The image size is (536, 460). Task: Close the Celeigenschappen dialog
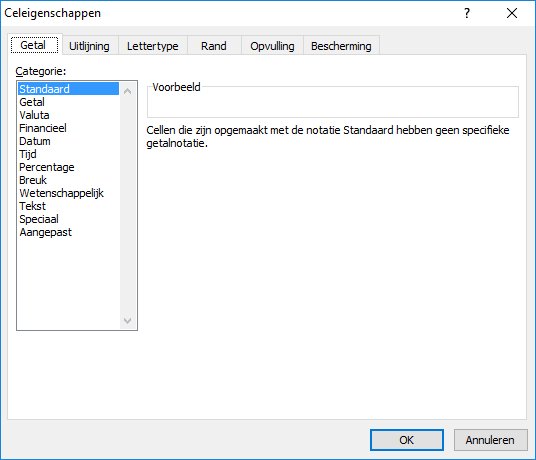(512, 13)
